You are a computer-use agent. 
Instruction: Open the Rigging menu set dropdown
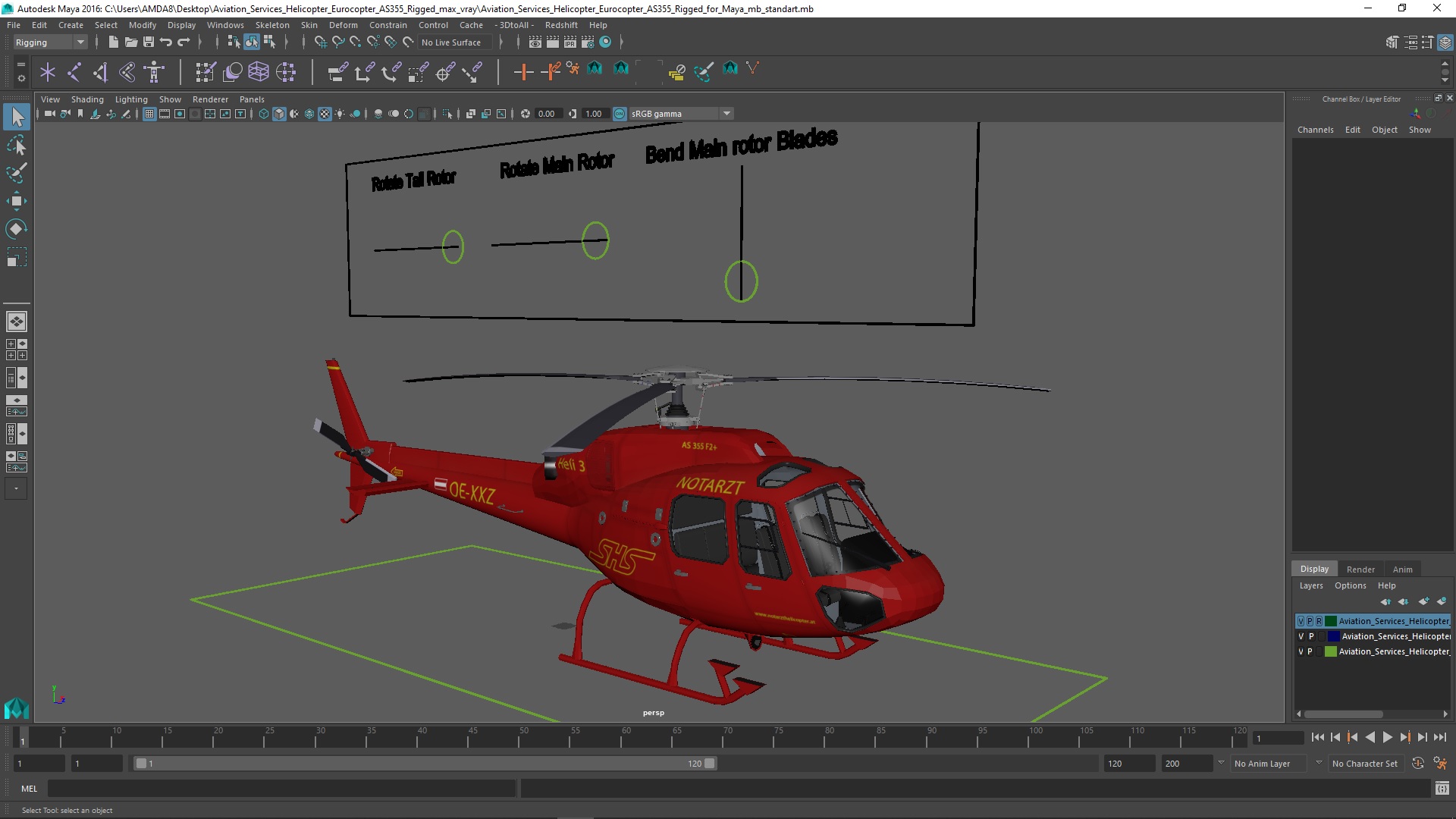pos(50,42)
